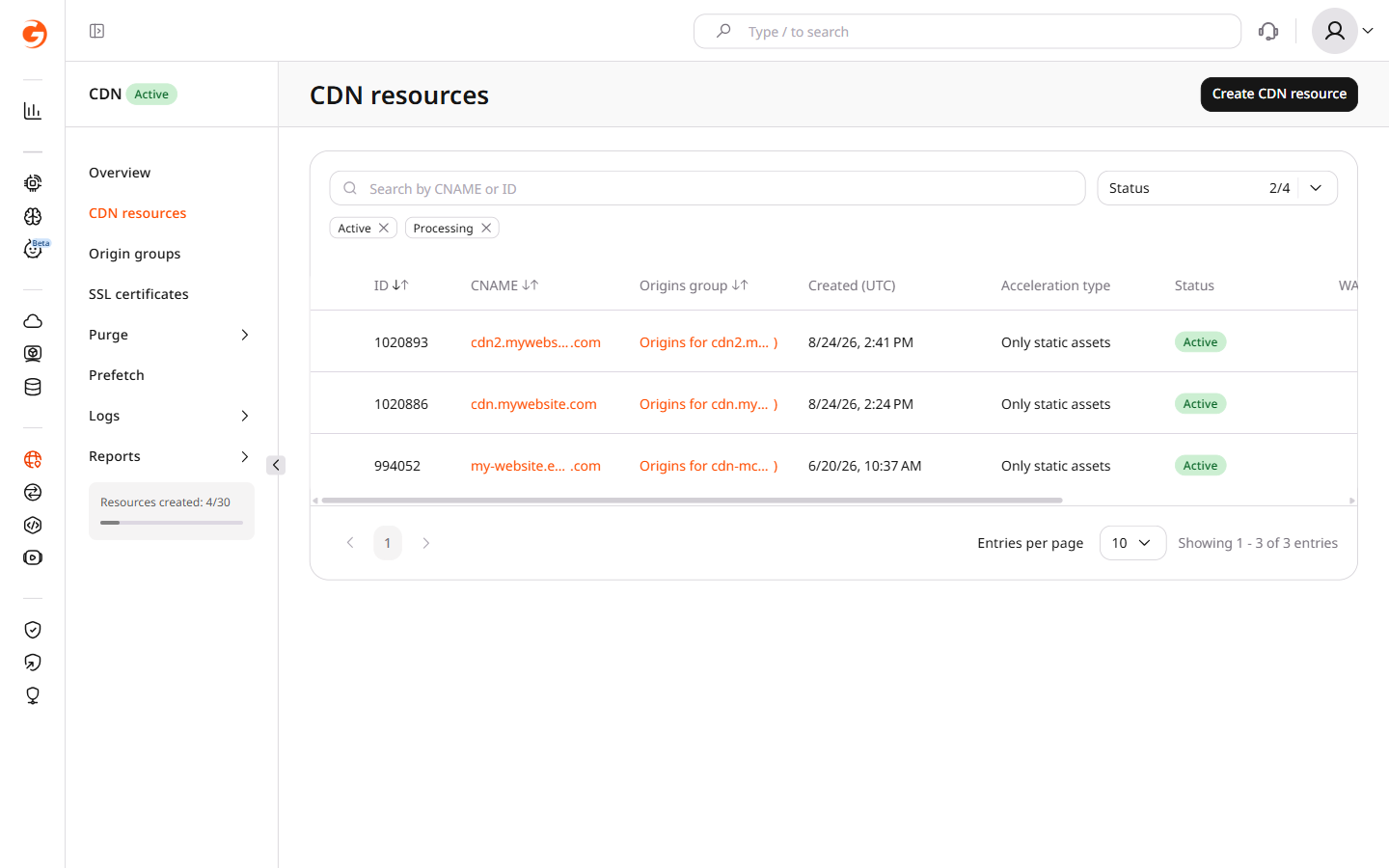Open Origins for cdn.my... group link
This screenshot has width=1389, height=868.
(708, 404)
